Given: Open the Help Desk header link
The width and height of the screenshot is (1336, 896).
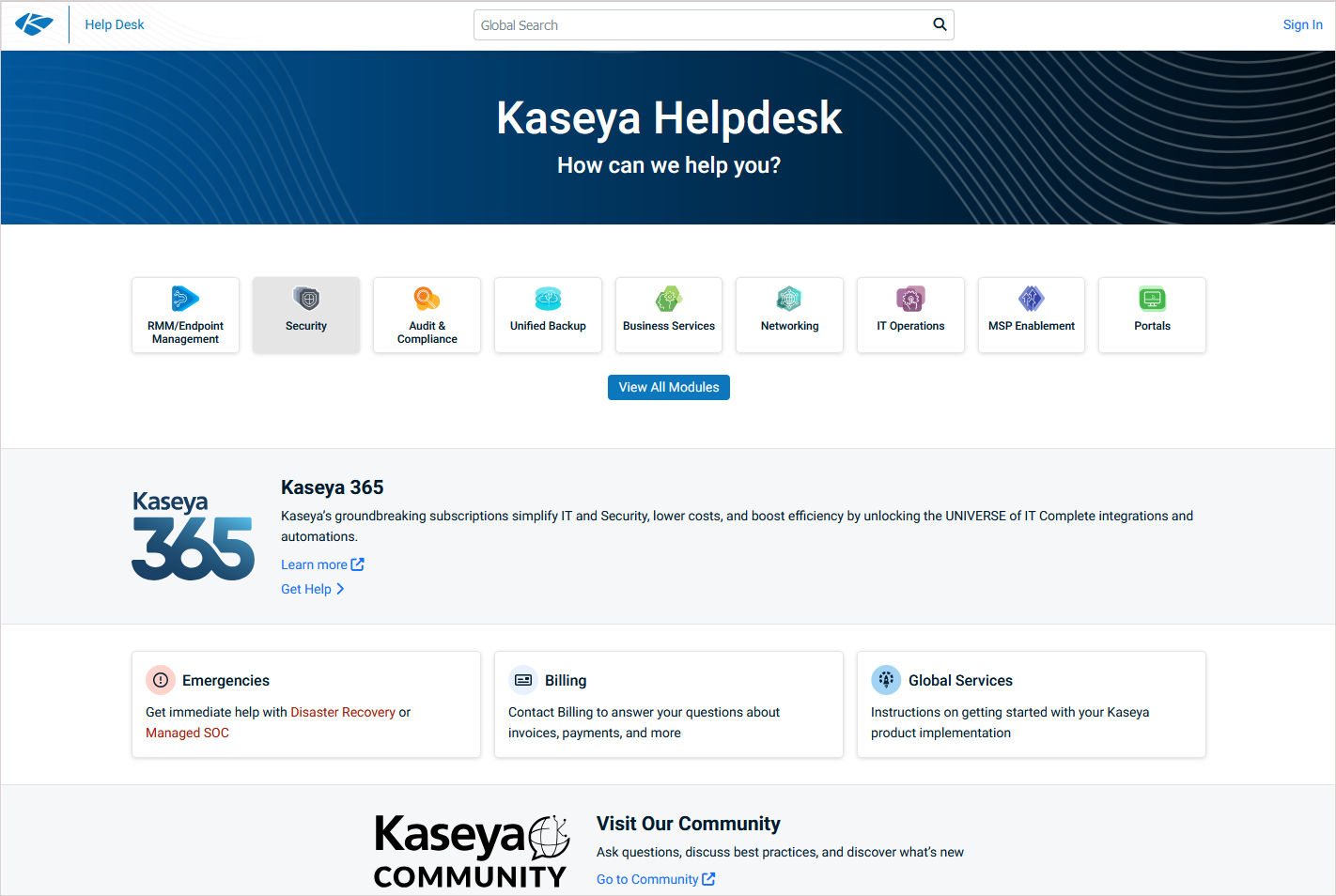Looking at the screenshot, I should tap(115, 24).
